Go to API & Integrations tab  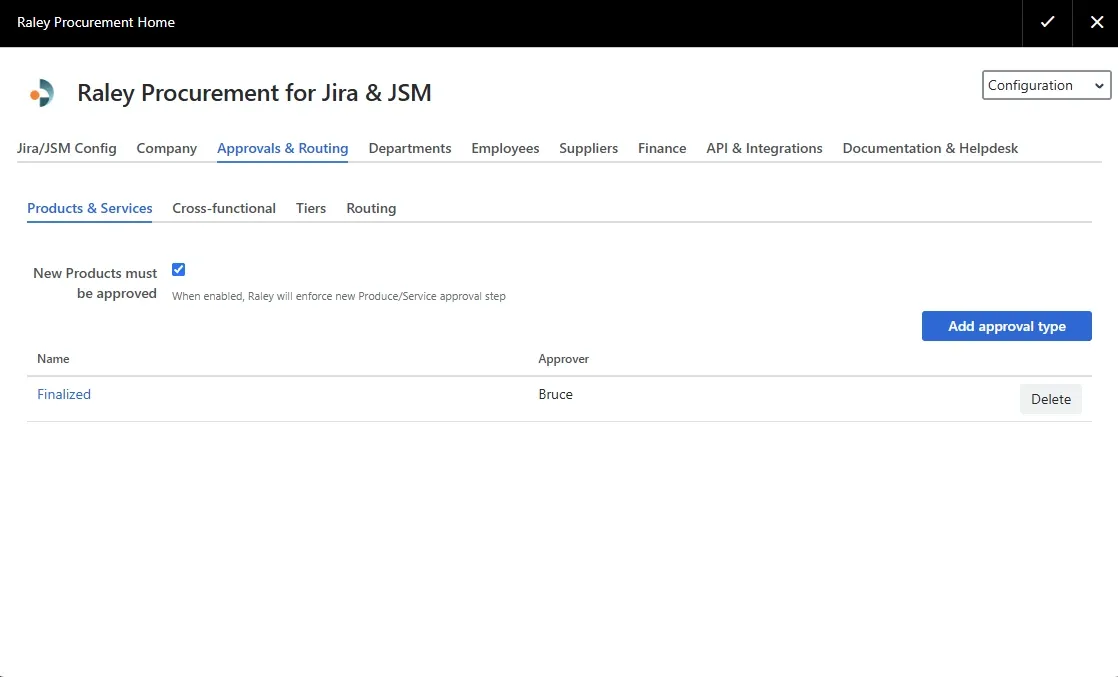point(764,148)
